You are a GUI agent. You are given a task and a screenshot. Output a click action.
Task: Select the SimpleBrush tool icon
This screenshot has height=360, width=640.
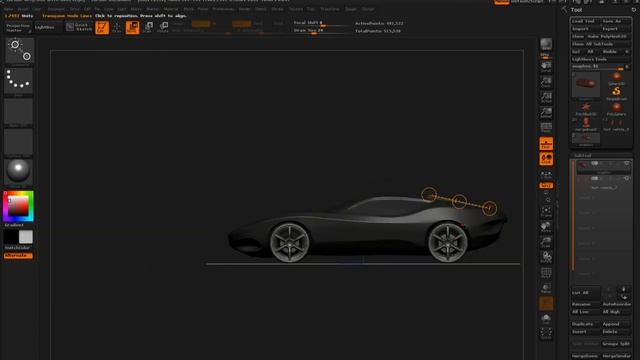point(616,92)
